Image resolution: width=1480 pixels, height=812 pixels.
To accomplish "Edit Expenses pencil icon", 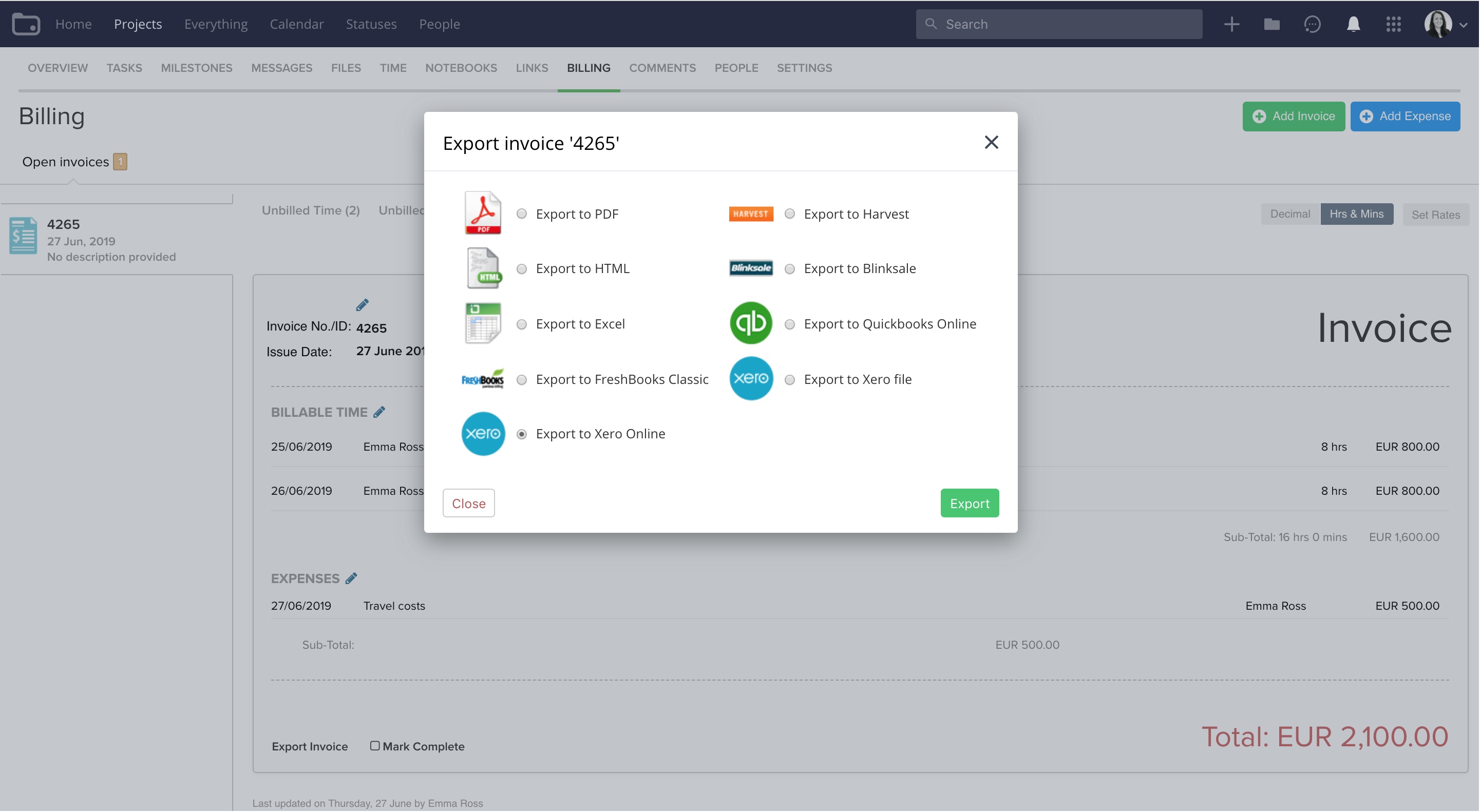I will coord(351,578).
